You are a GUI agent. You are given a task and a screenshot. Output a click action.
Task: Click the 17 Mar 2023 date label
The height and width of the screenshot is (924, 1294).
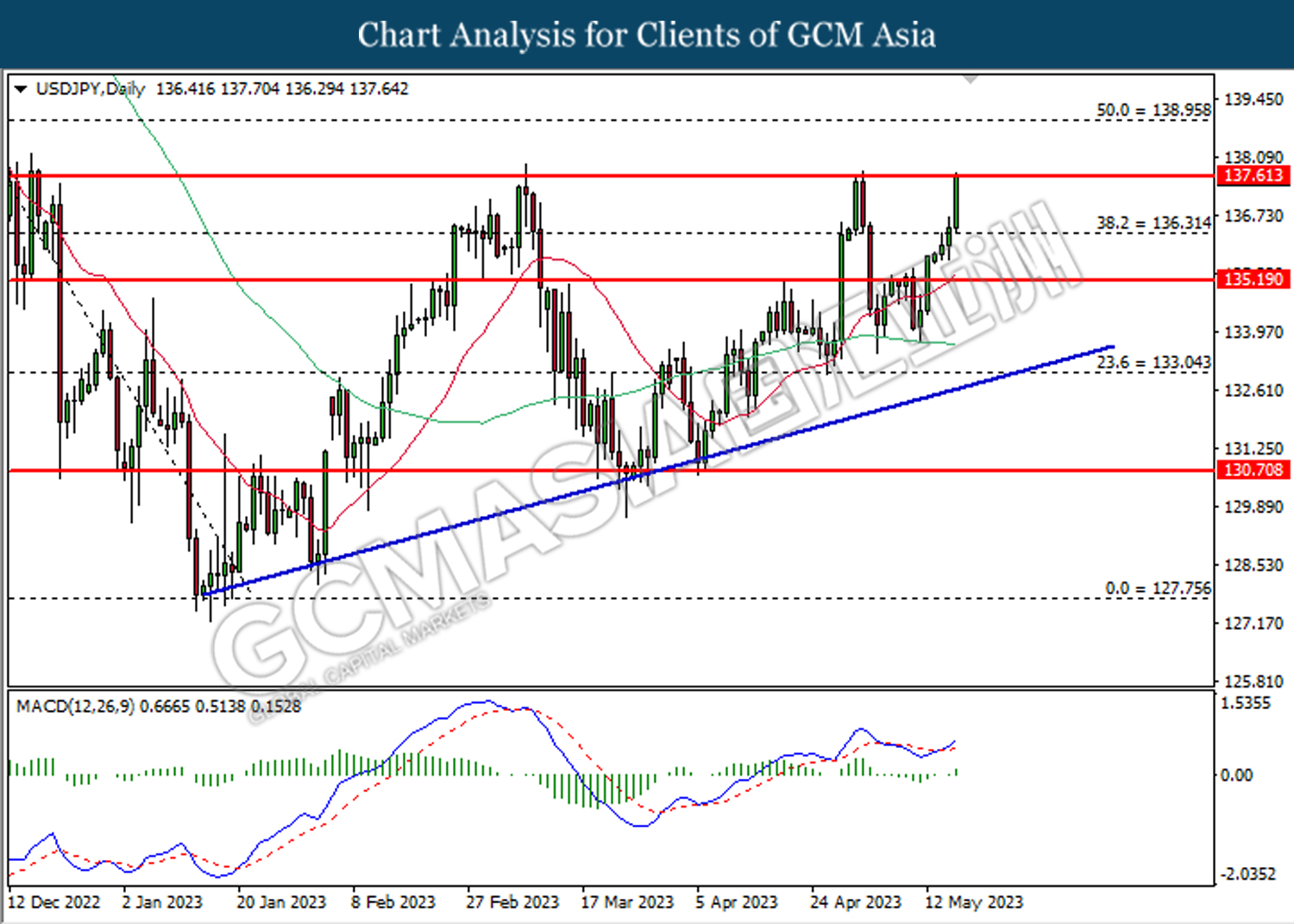627,902
